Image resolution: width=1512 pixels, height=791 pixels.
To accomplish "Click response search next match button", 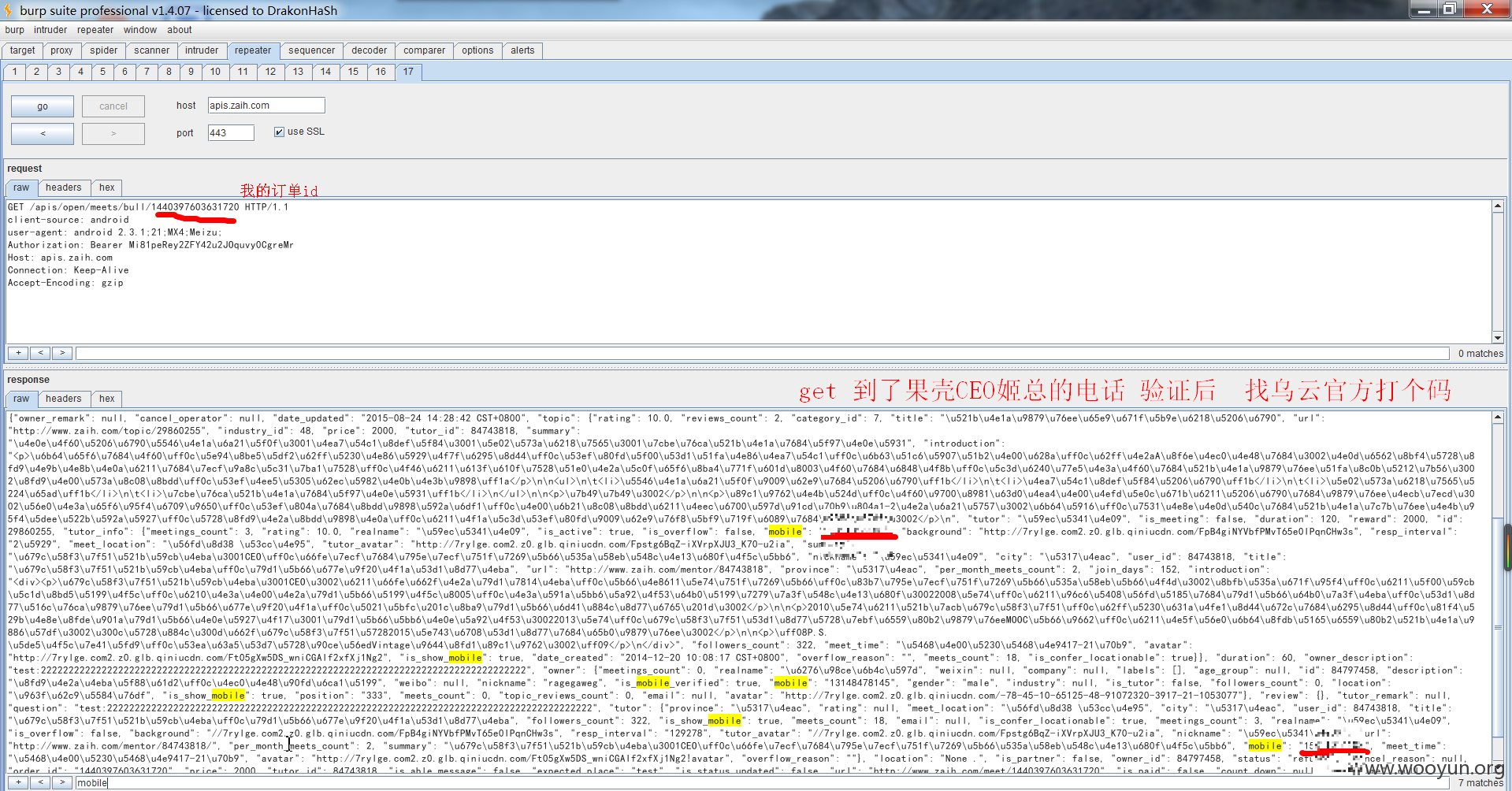I will point(62,782).
